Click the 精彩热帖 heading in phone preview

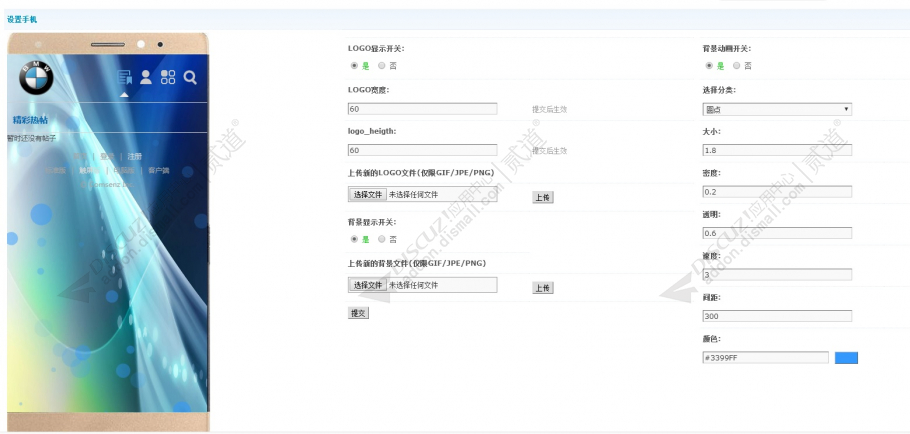[x=30, y=120]
